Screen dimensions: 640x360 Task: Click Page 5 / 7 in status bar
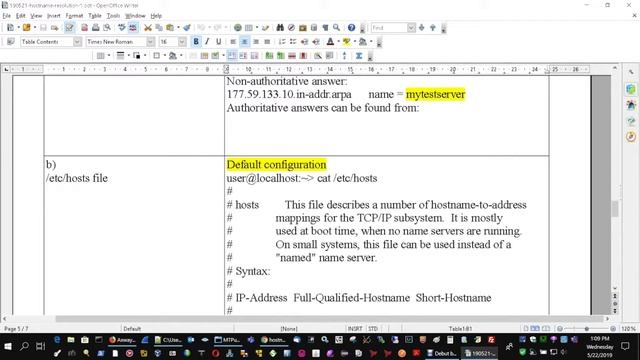tap(16, 329)
